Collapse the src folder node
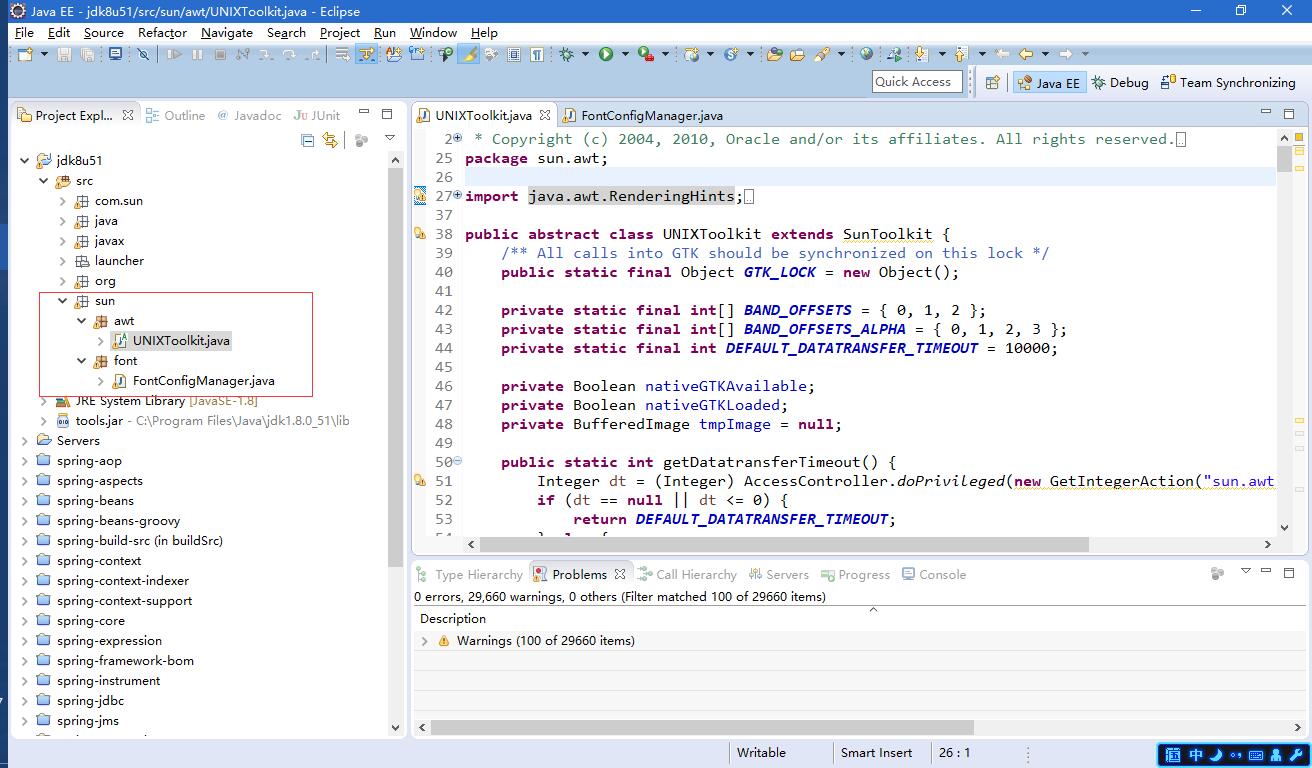Viewport: 1312px width, 768px height. (x=43, y=181)
